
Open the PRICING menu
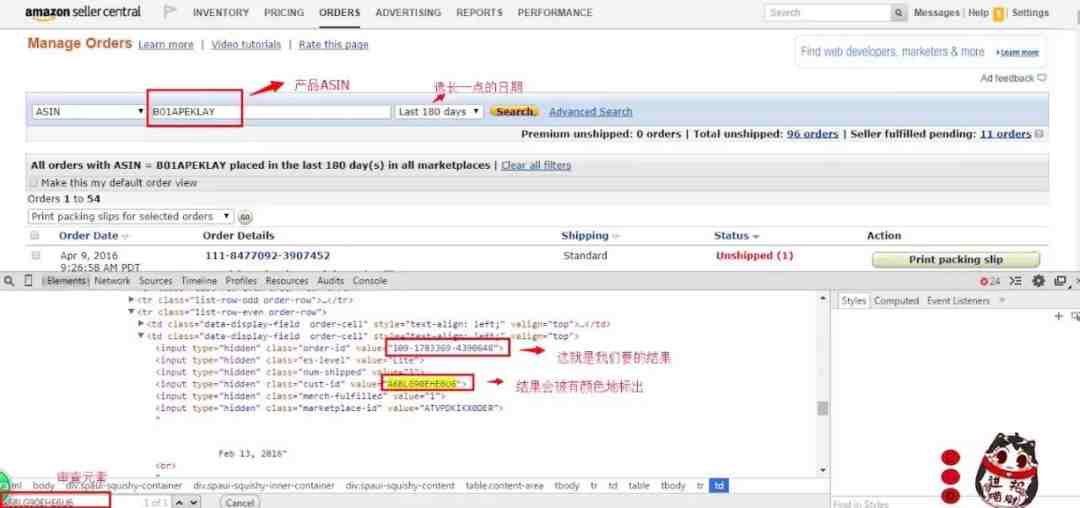point(284,12)
